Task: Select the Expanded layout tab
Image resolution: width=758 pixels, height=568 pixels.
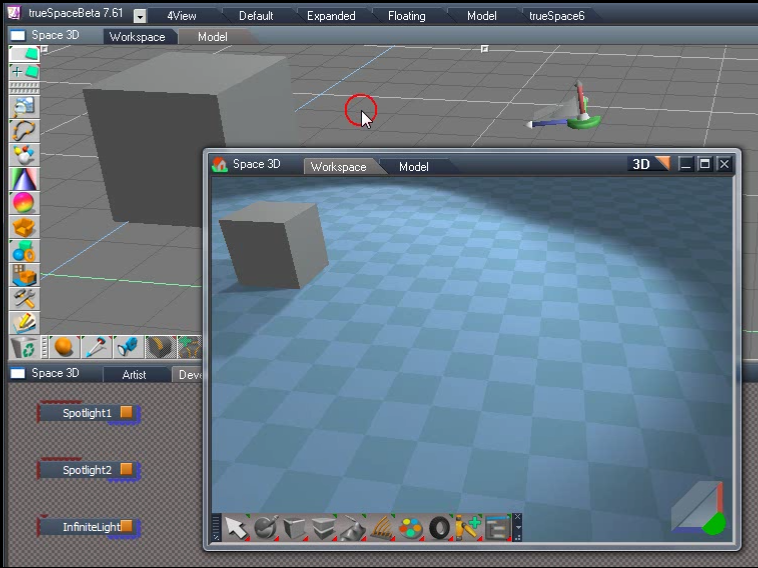Action: [x=331, y=16]
